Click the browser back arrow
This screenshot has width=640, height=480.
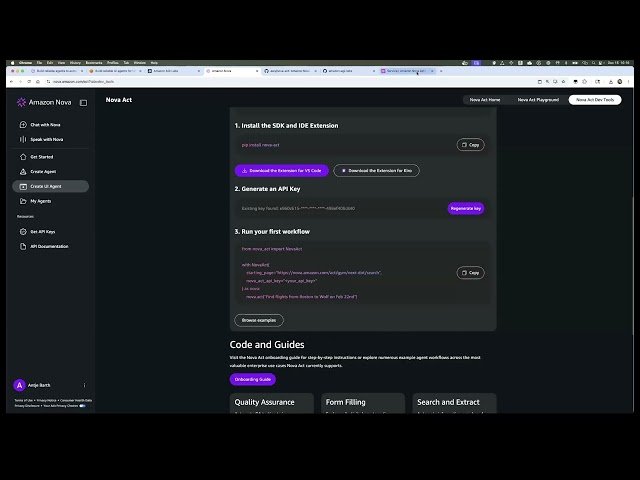[x=11, y=82]
